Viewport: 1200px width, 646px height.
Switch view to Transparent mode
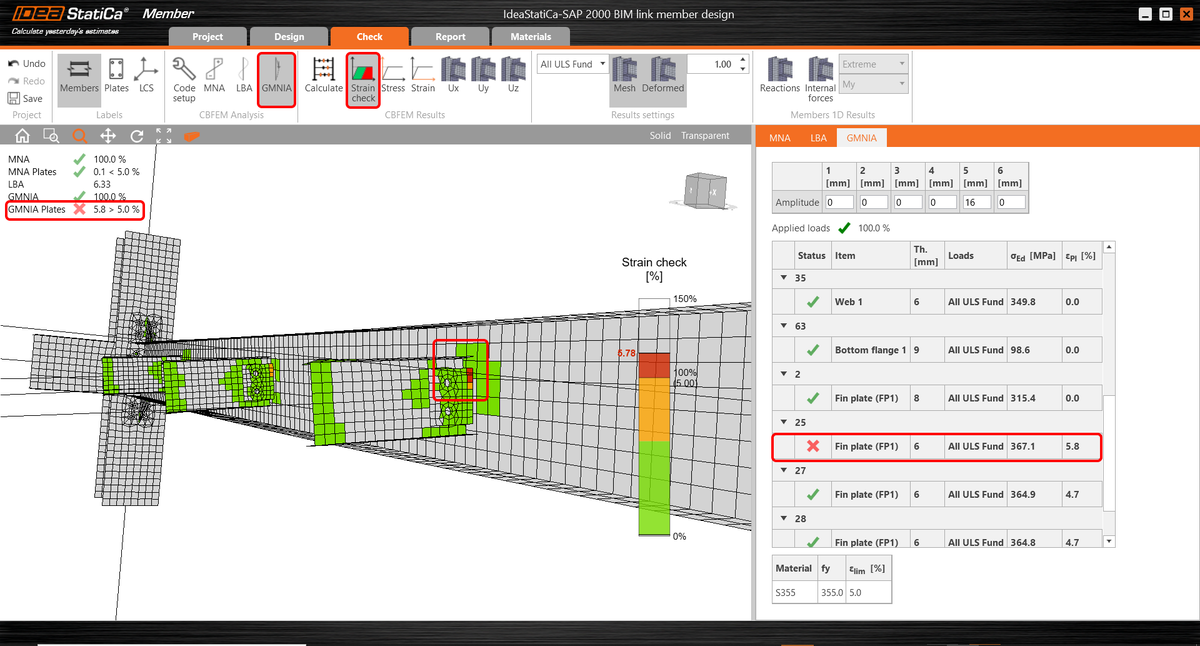(x=706, y=134)
